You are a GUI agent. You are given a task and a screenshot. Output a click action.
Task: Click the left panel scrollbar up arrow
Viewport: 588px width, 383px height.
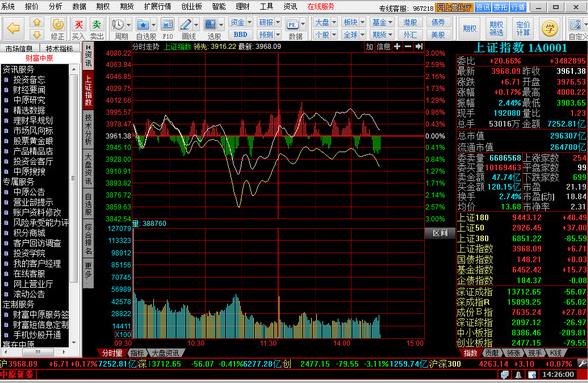pos(74,69)
